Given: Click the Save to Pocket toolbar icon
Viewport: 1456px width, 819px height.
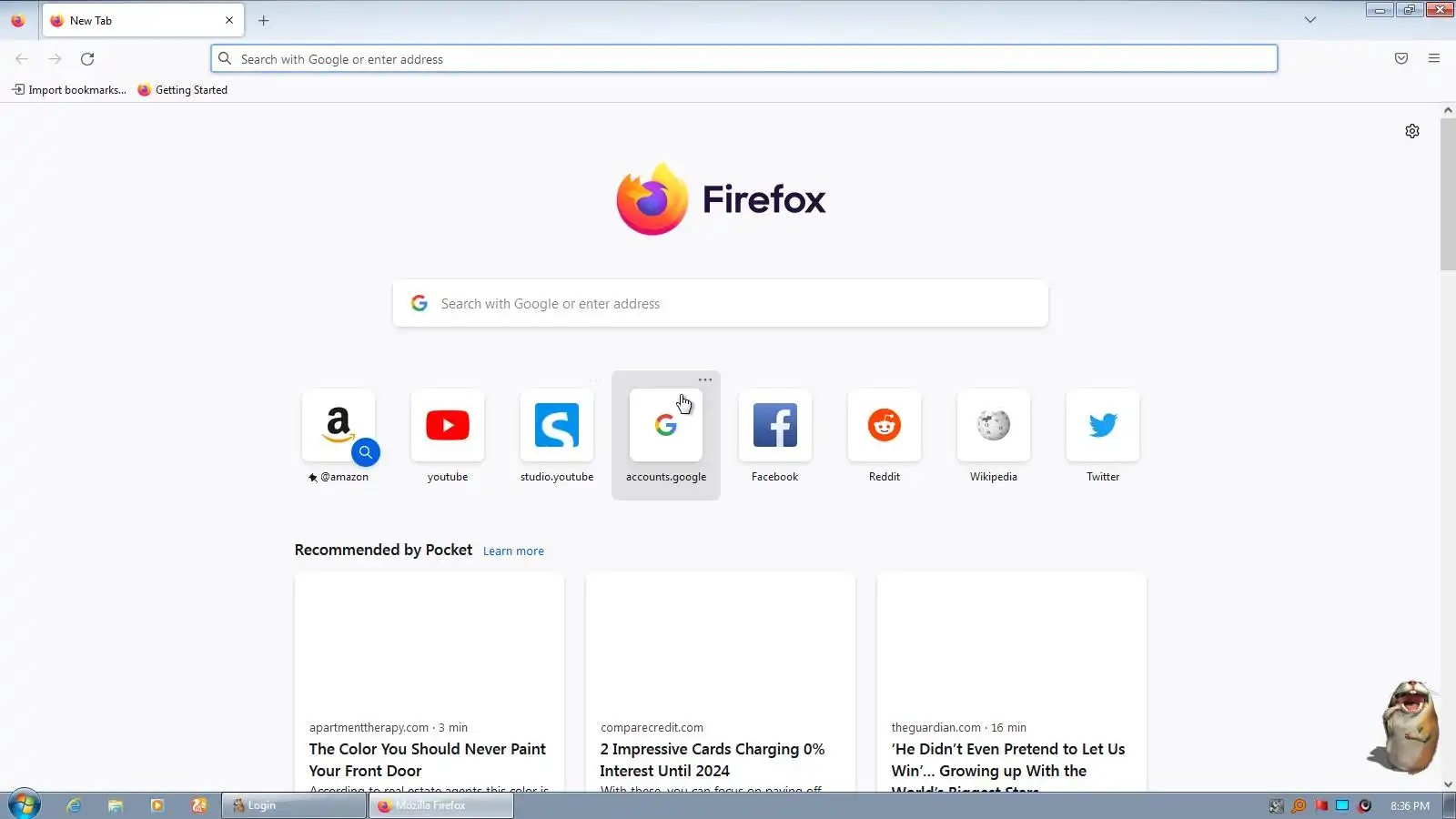Looking at the screenshot, I should (1401, 58).
